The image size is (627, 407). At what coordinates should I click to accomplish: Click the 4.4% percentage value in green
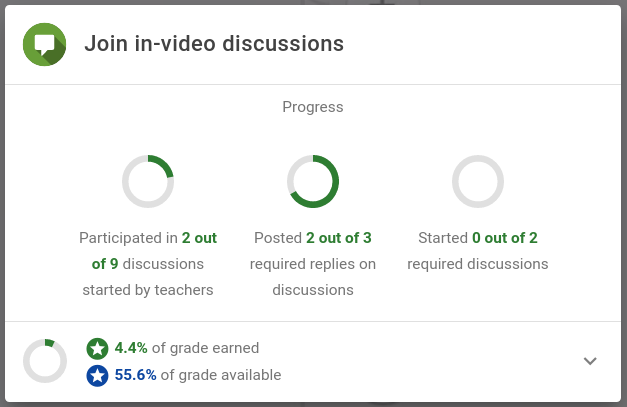[131, 348]
